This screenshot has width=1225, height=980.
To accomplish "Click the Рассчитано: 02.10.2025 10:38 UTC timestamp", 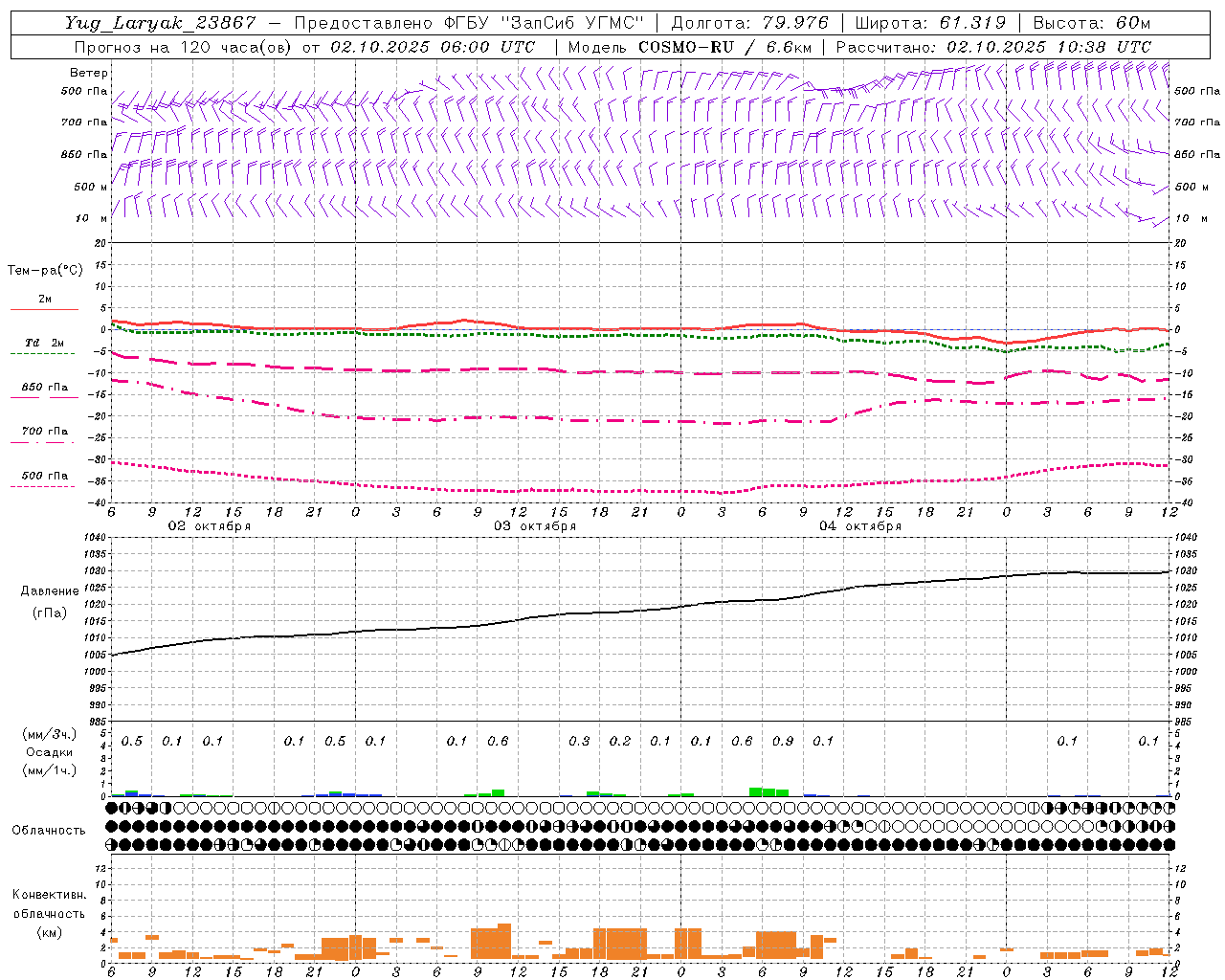I will [x=993, y=47].
